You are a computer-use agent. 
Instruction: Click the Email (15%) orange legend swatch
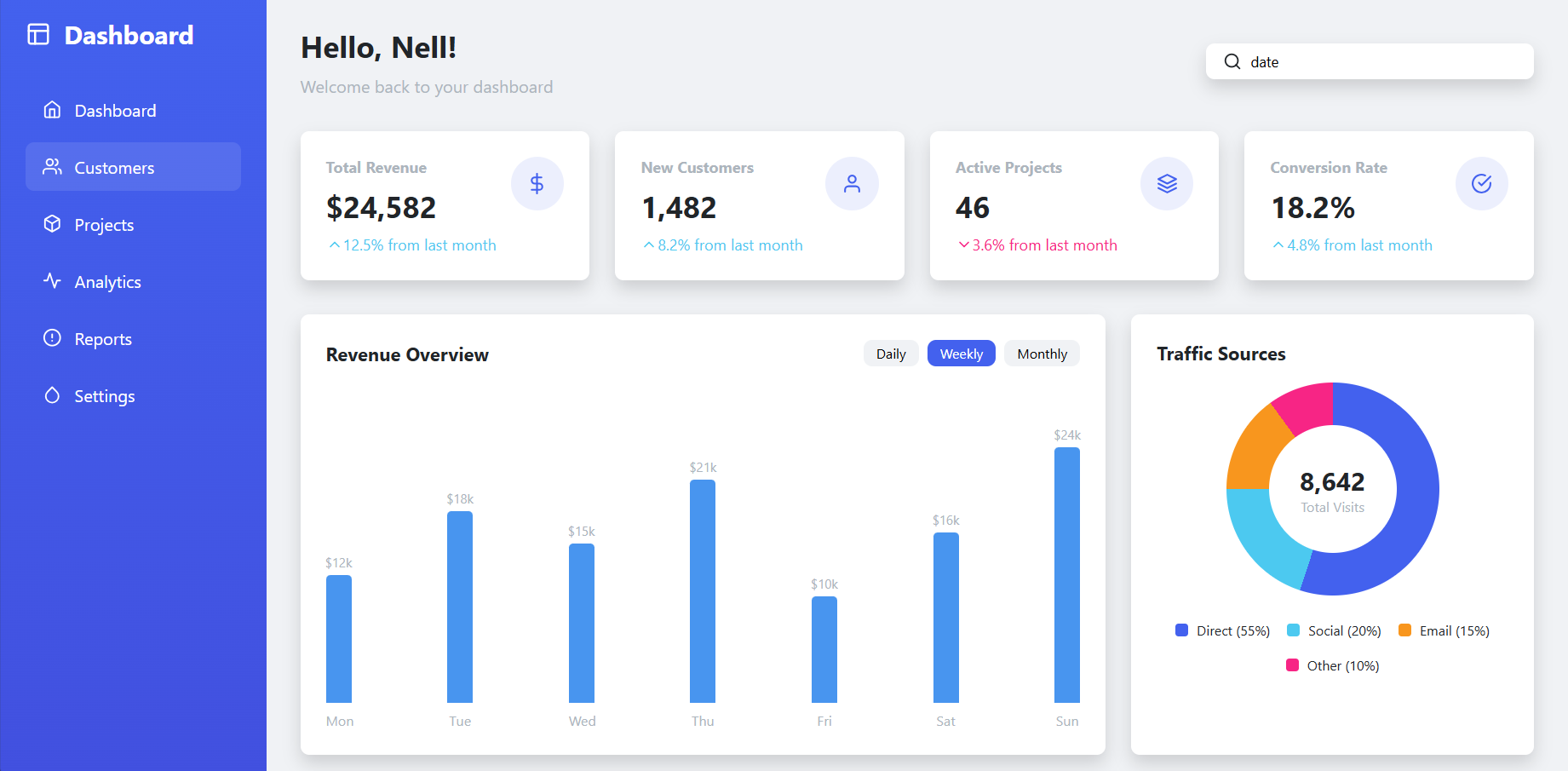click(x=1404, y=630)
